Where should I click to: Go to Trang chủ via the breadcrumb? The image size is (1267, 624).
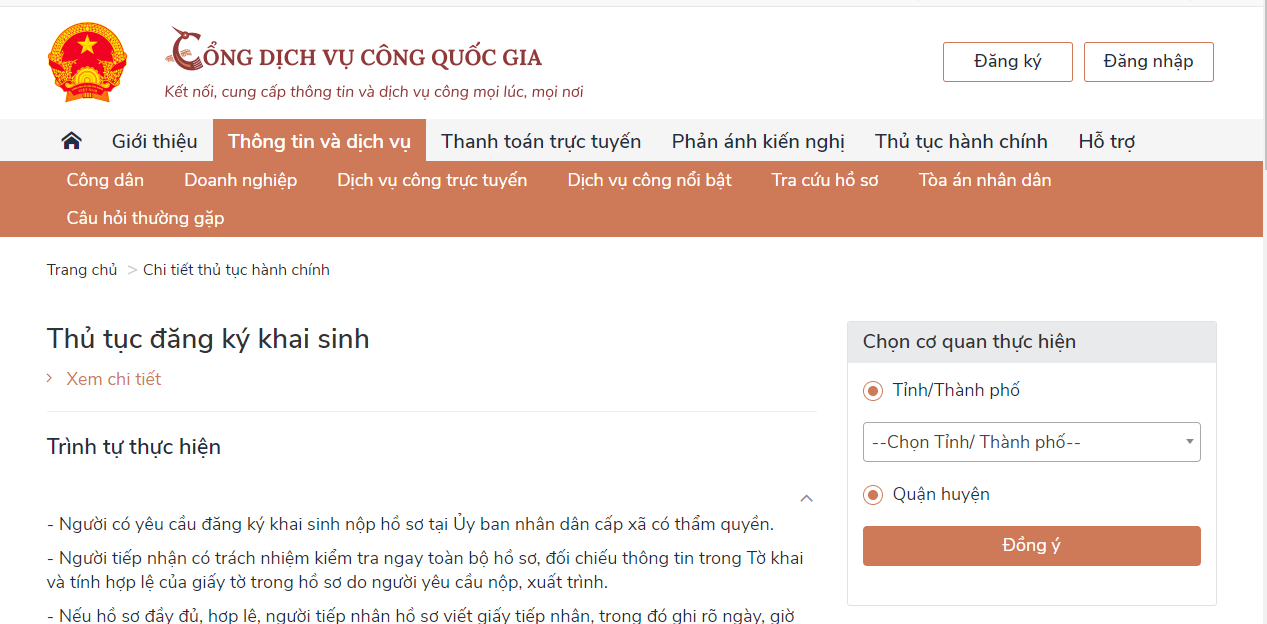pos(82,269)
